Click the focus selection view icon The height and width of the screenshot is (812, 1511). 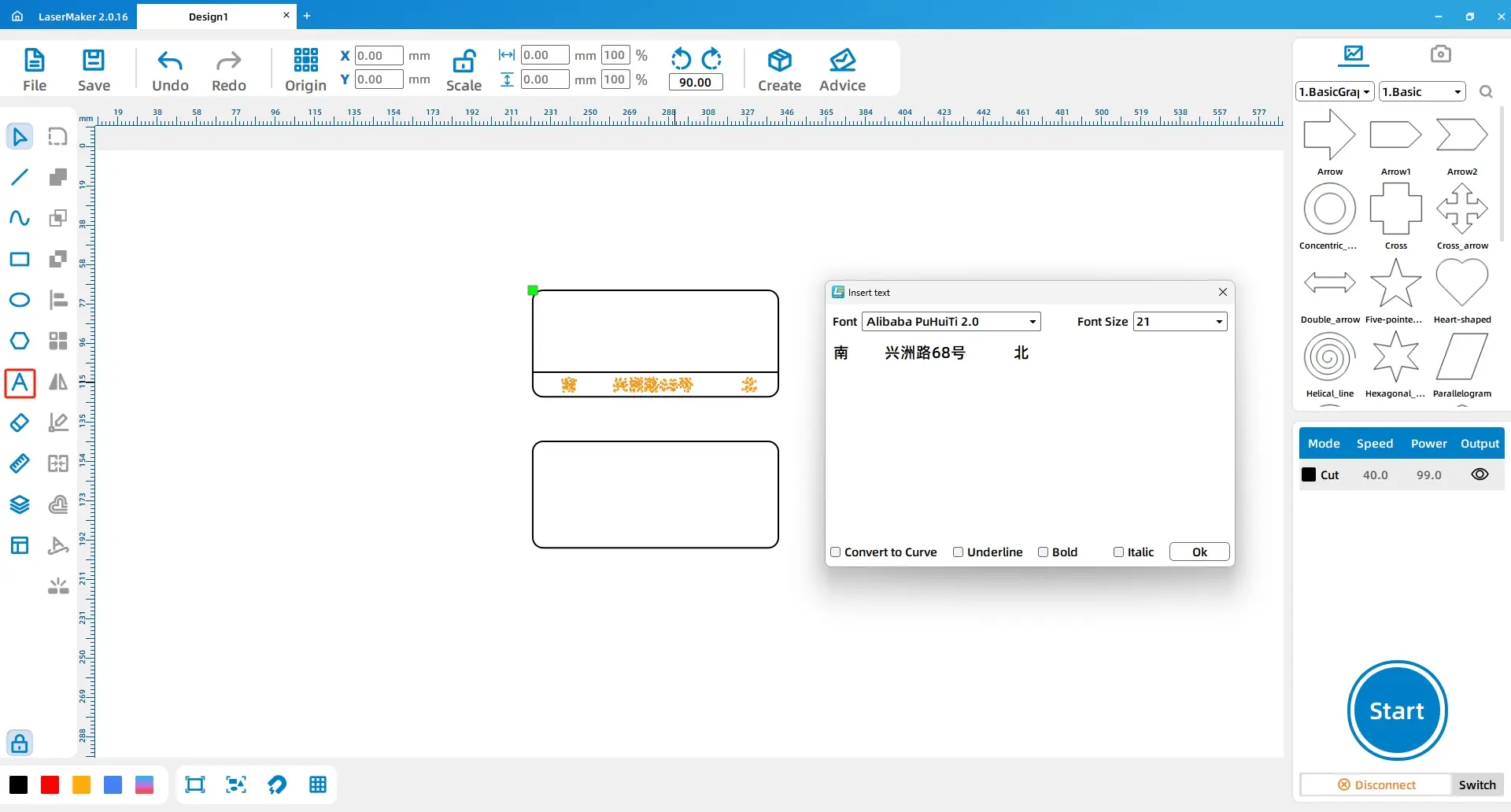click(x=236, y=784)
